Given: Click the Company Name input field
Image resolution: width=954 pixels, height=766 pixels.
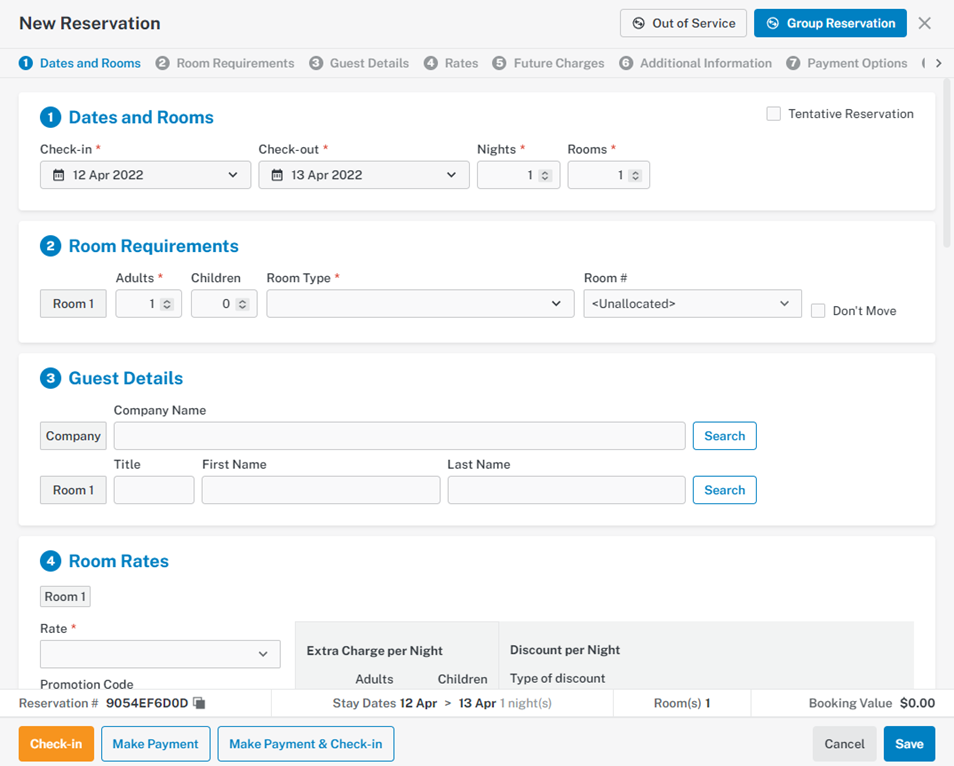Looking at the screenshot, I should coord(399,436).
